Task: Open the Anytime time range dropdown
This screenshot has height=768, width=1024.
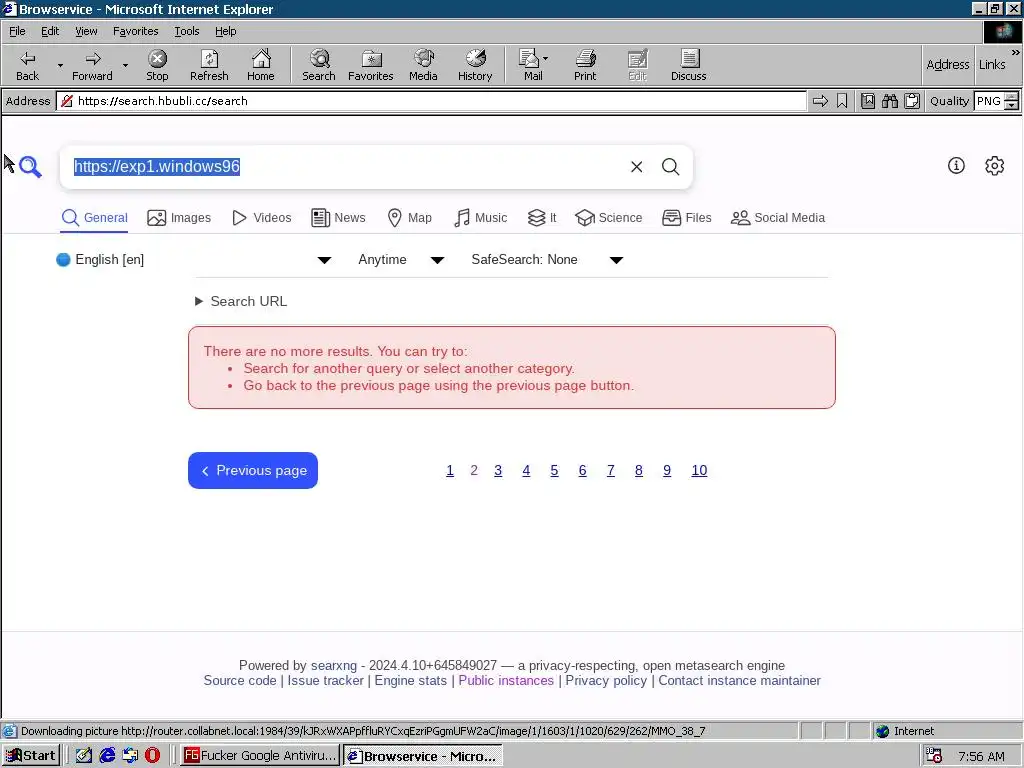Action: [x=401, y=260]
